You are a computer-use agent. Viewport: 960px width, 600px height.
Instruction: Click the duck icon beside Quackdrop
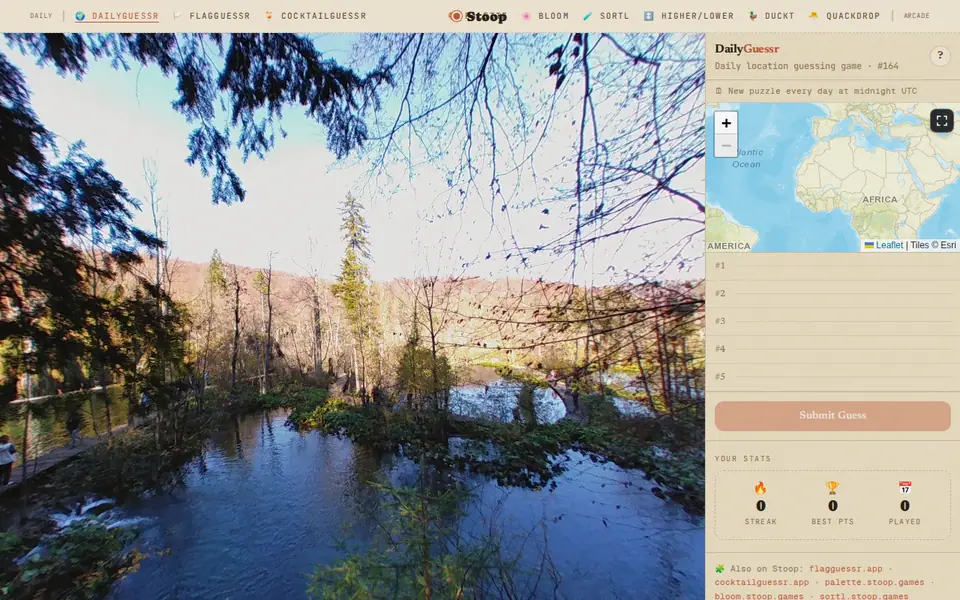pos(814,16)
